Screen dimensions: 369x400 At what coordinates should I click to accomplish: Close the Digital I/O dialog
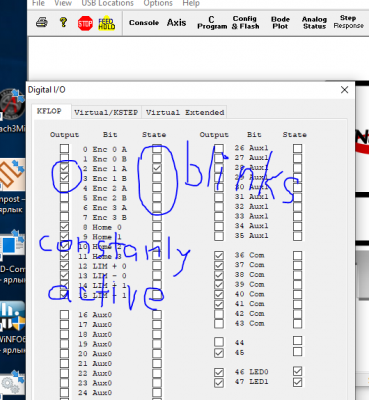pos(345,90)
